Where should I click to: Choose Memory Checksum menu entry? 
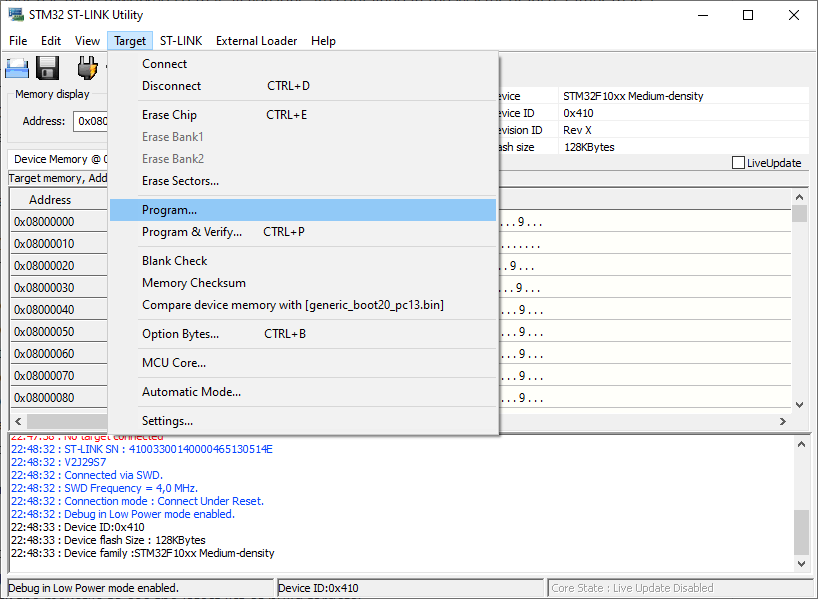tap(303, 283)
